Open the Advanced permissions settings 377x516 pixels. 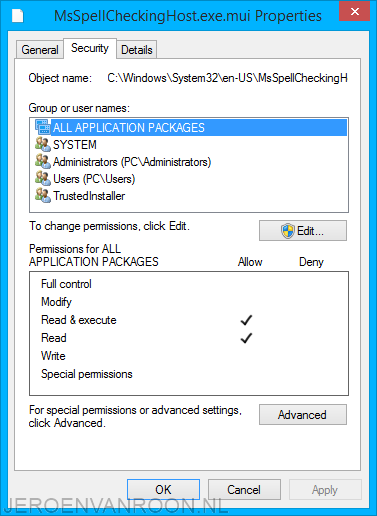303,415
